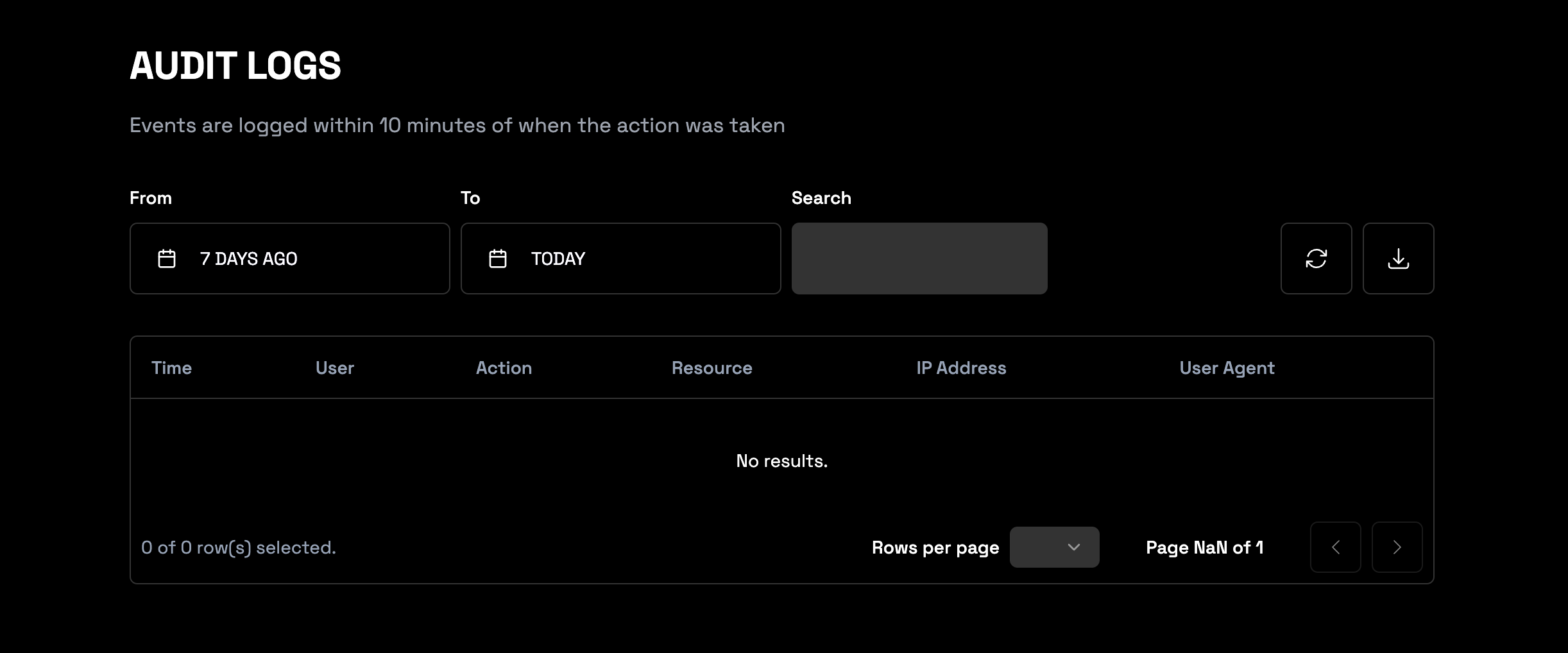Refresh the audit logs list
The width and height of the screenshot is (1568, 653).
point(1316,258)
